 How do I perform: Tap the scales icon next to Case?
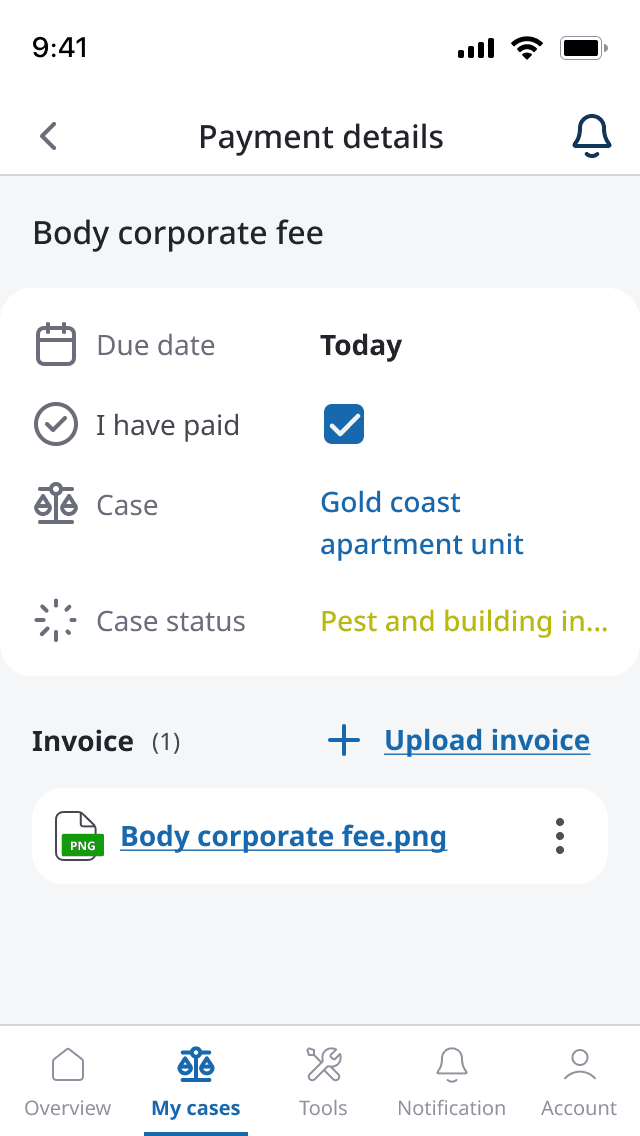point(56,504)
